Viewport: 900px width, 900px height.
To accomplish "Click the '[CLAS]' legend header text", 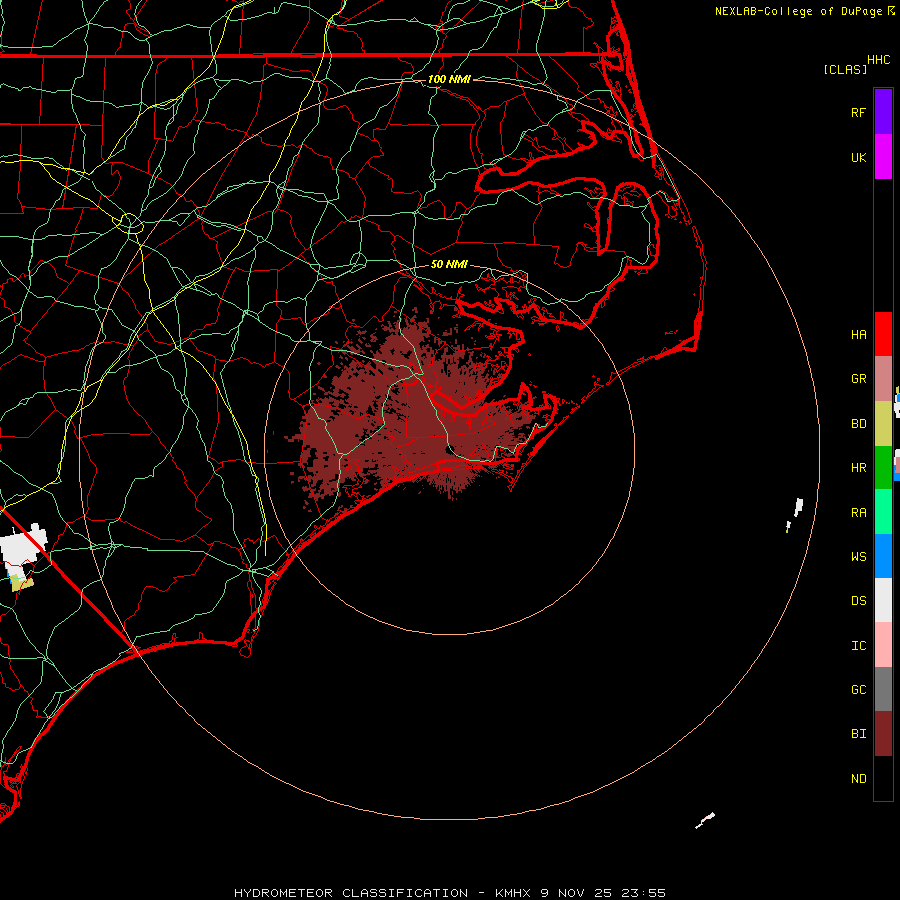I will point(845,69).
